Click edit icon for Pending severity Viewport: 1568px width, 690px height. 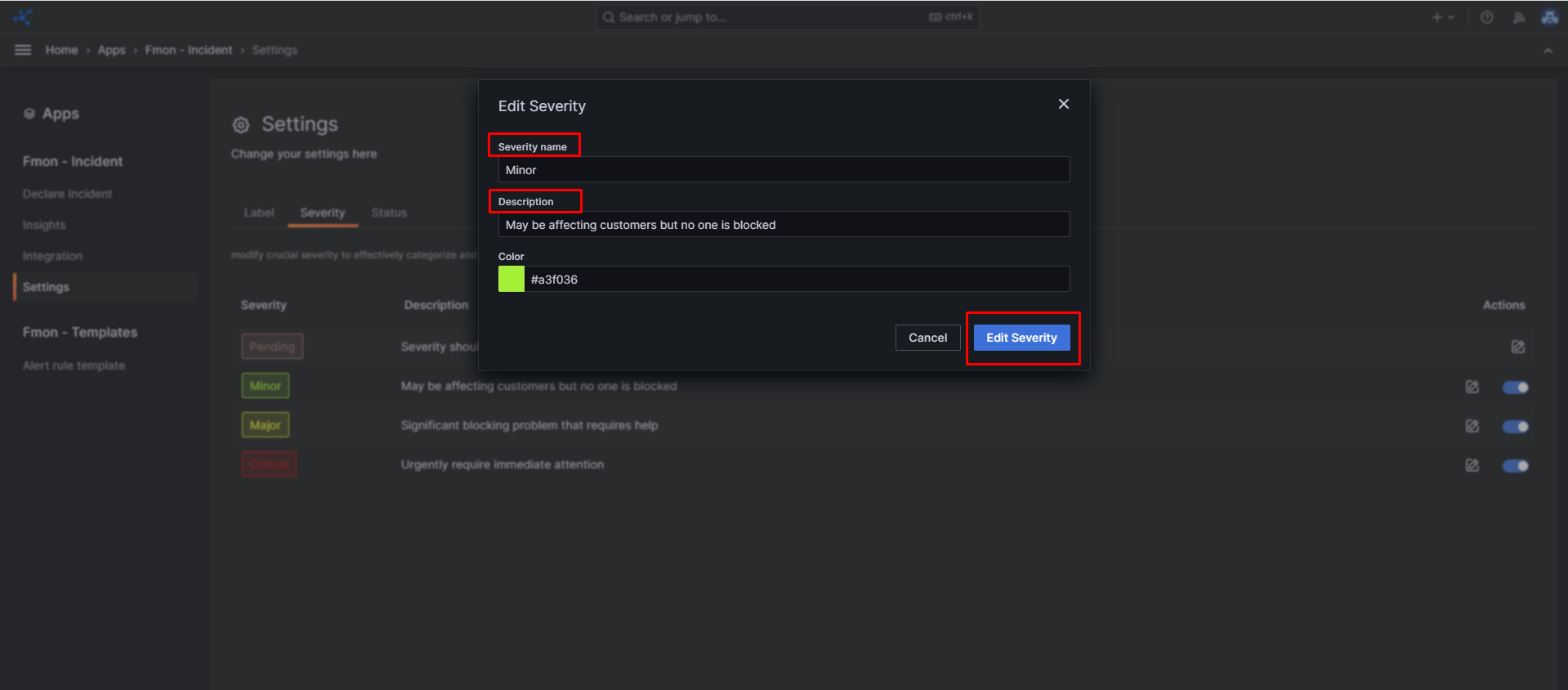pos(1517,347)
